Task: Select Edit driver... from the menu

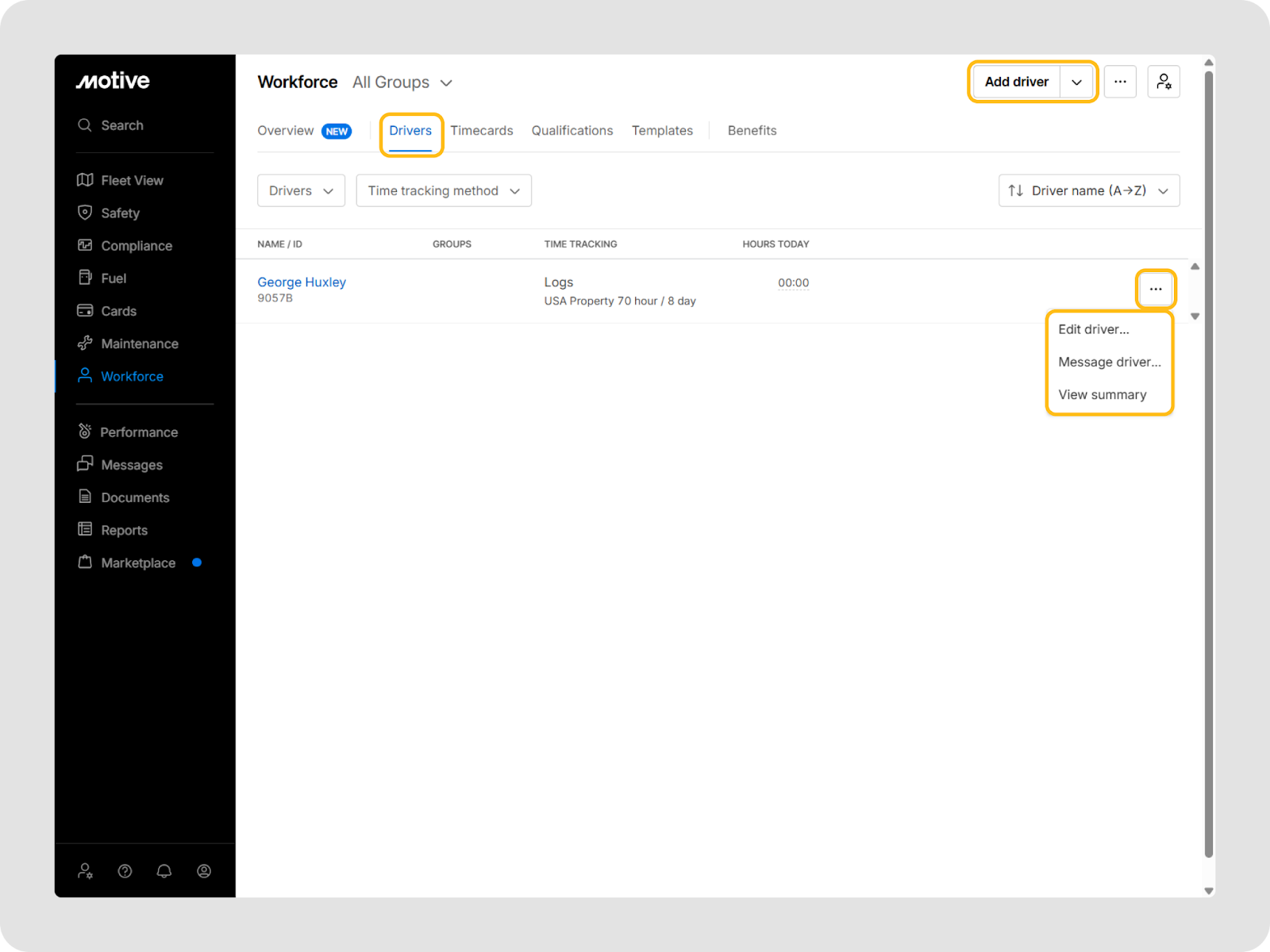Action: pos(1093,329)
